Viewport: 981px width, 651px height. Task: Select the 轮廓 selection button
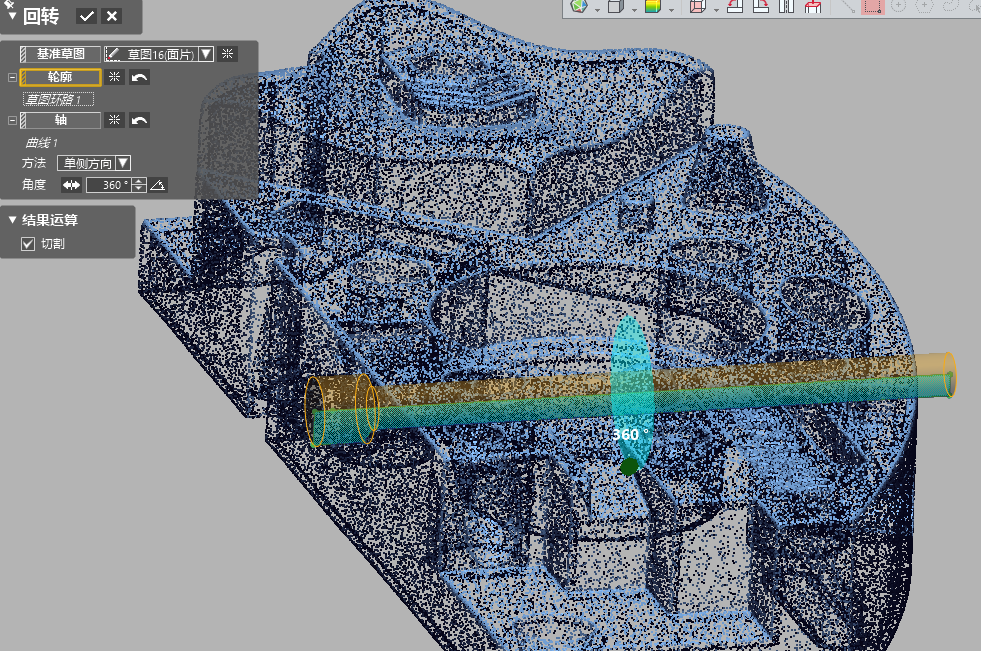click(60, 77)
